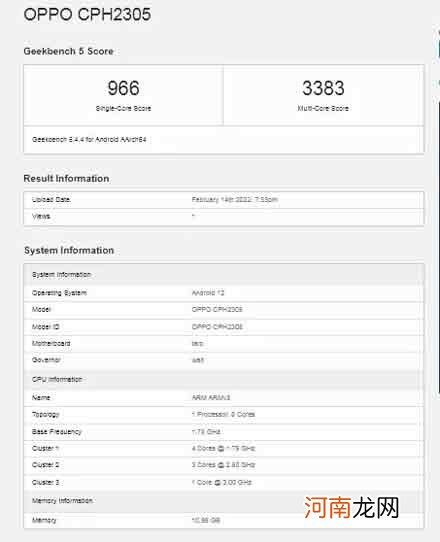Click the Cluster 2 row label

pyautogui.click(x=45, y=465)
